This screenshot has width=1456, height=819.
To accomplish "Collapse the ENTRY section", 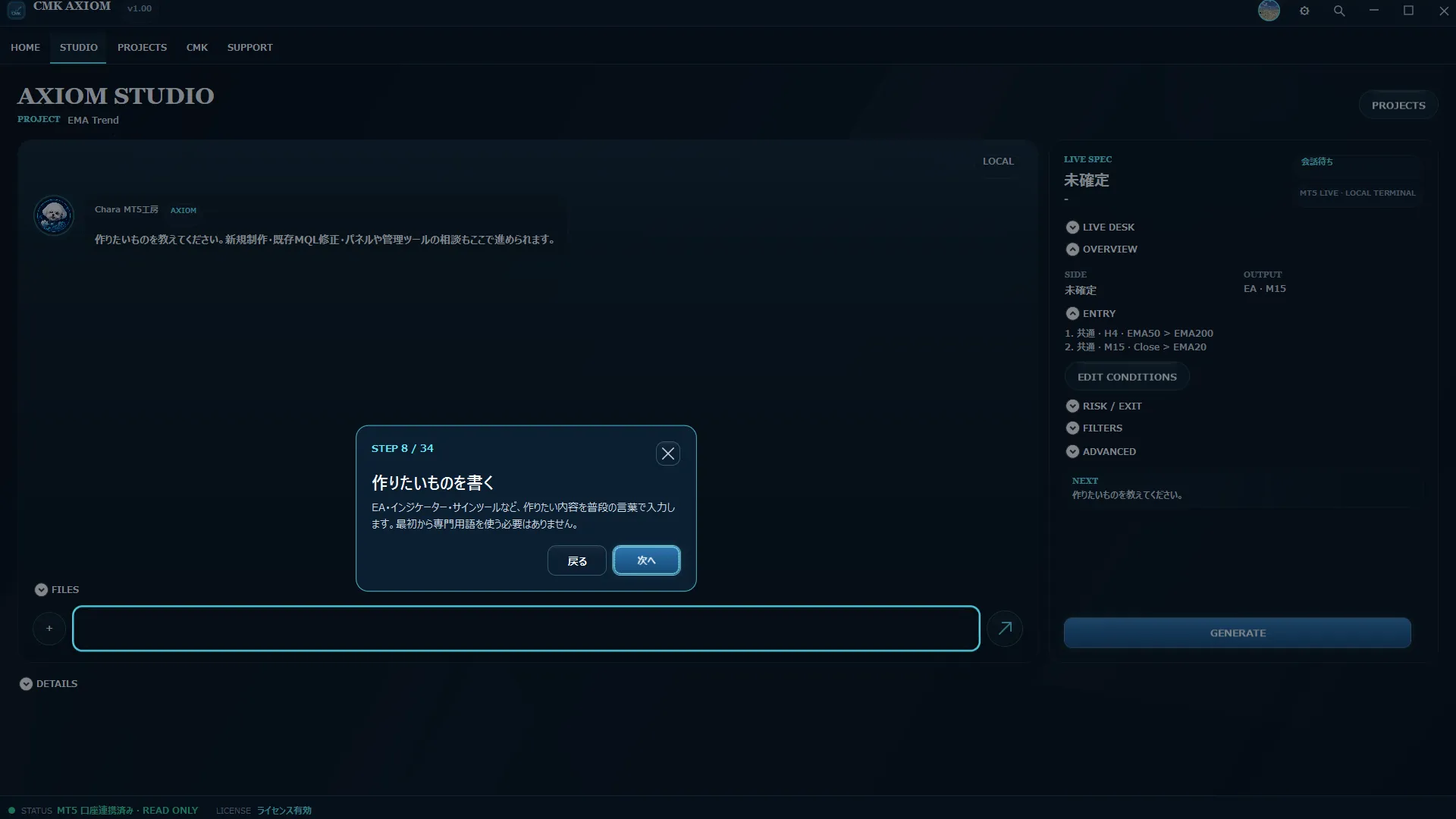I will click(x=1090, y=313).
